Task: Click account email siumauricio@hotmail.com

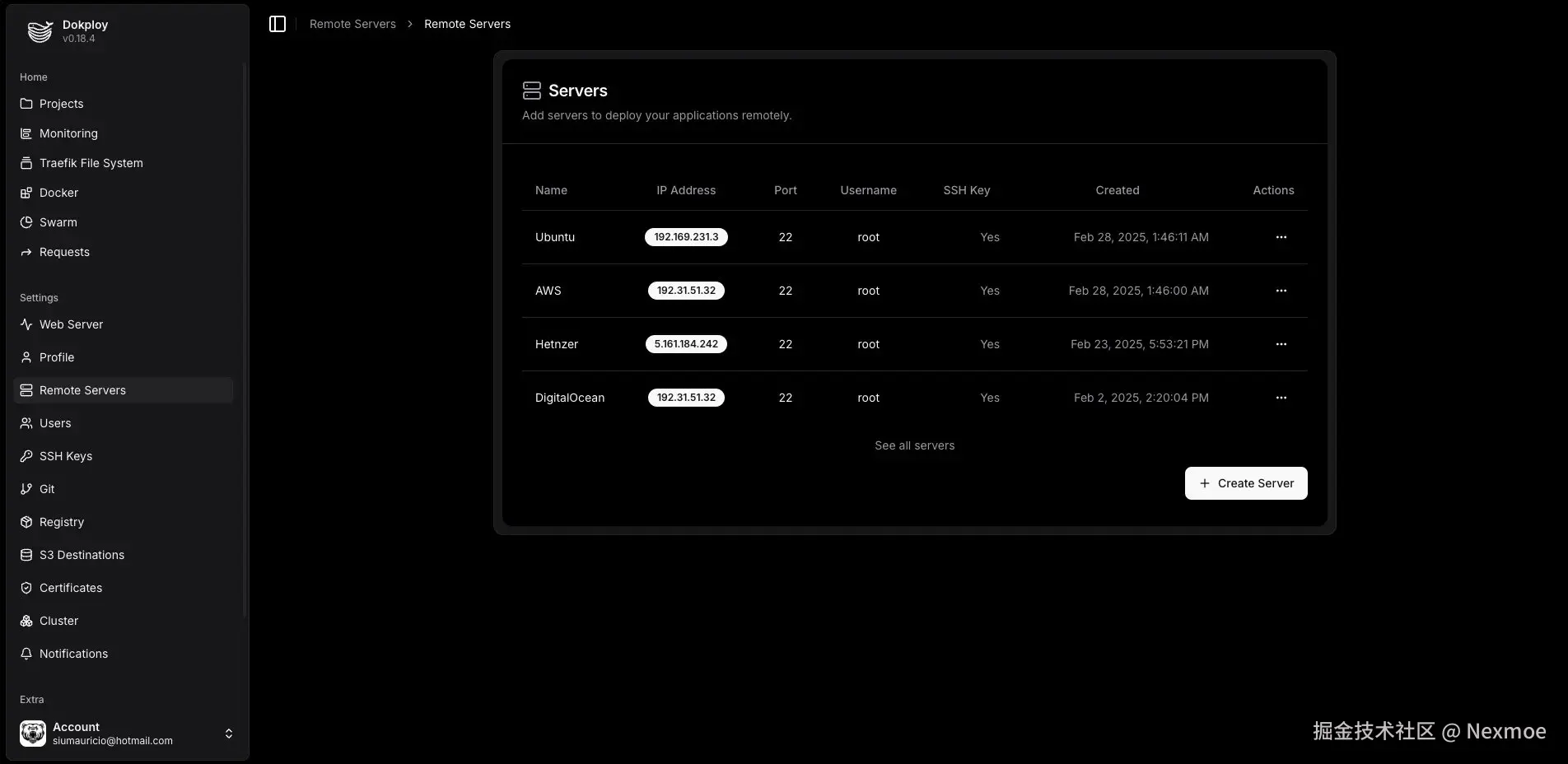Action: pos(113,741)
